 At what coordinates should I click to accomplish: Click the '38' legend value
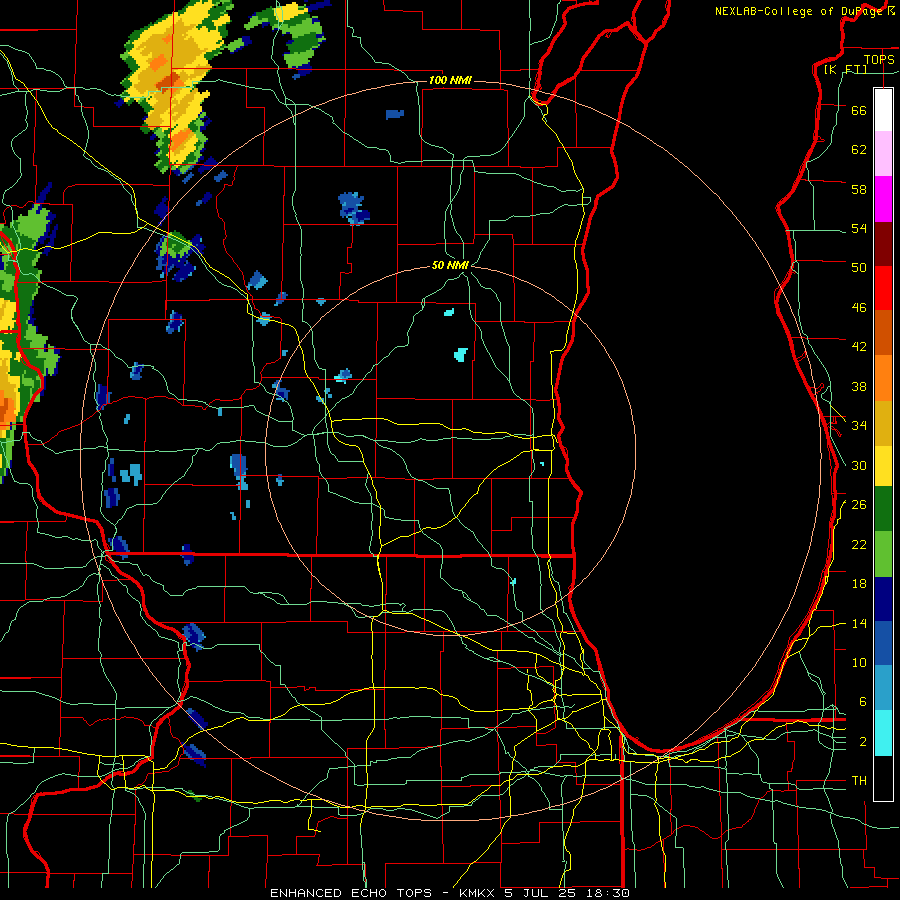pos(859,386)
